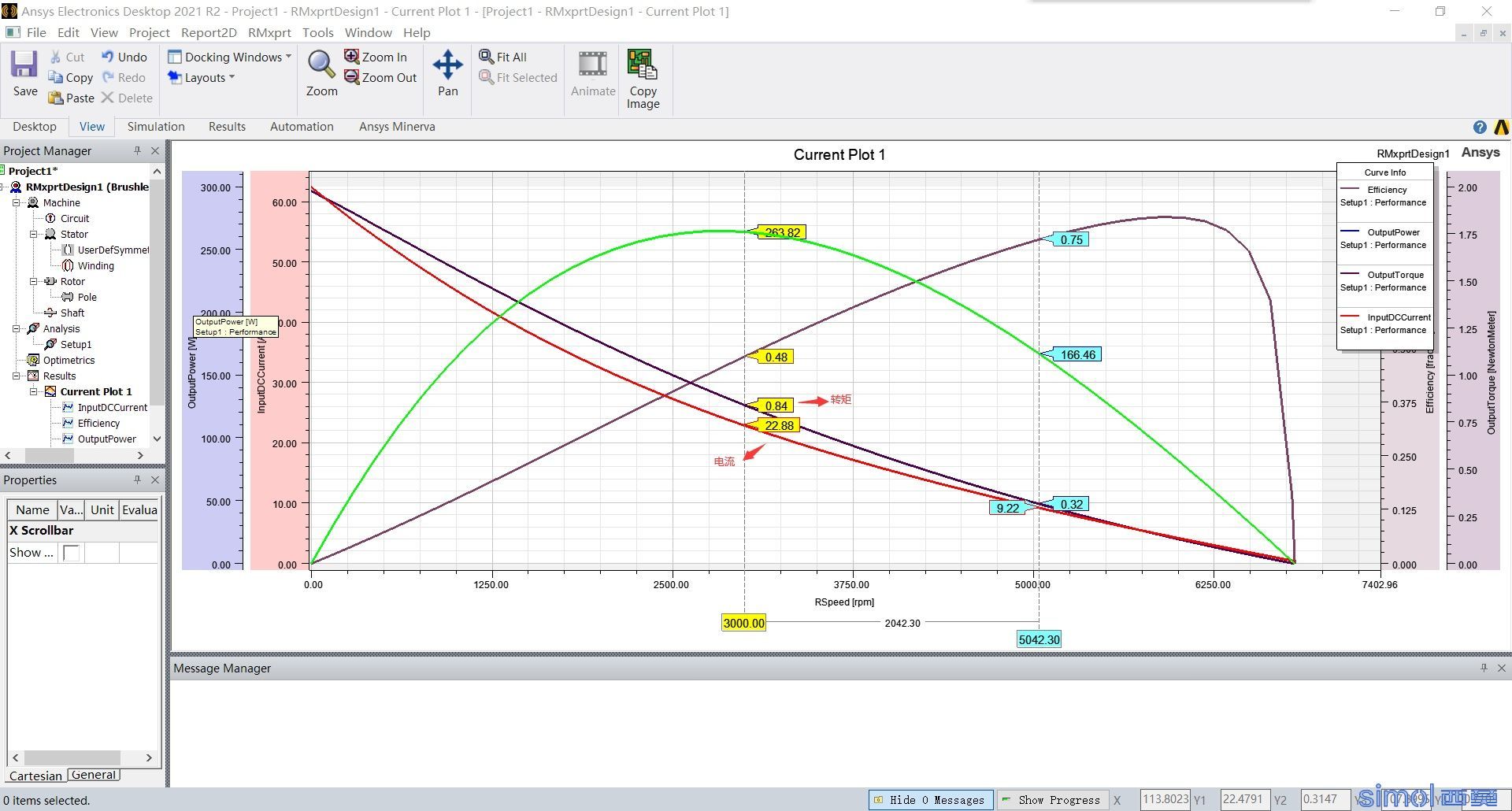Select the Optimetrics tree item
This screenshot has width=1512, height=811.
pos(69,360)
